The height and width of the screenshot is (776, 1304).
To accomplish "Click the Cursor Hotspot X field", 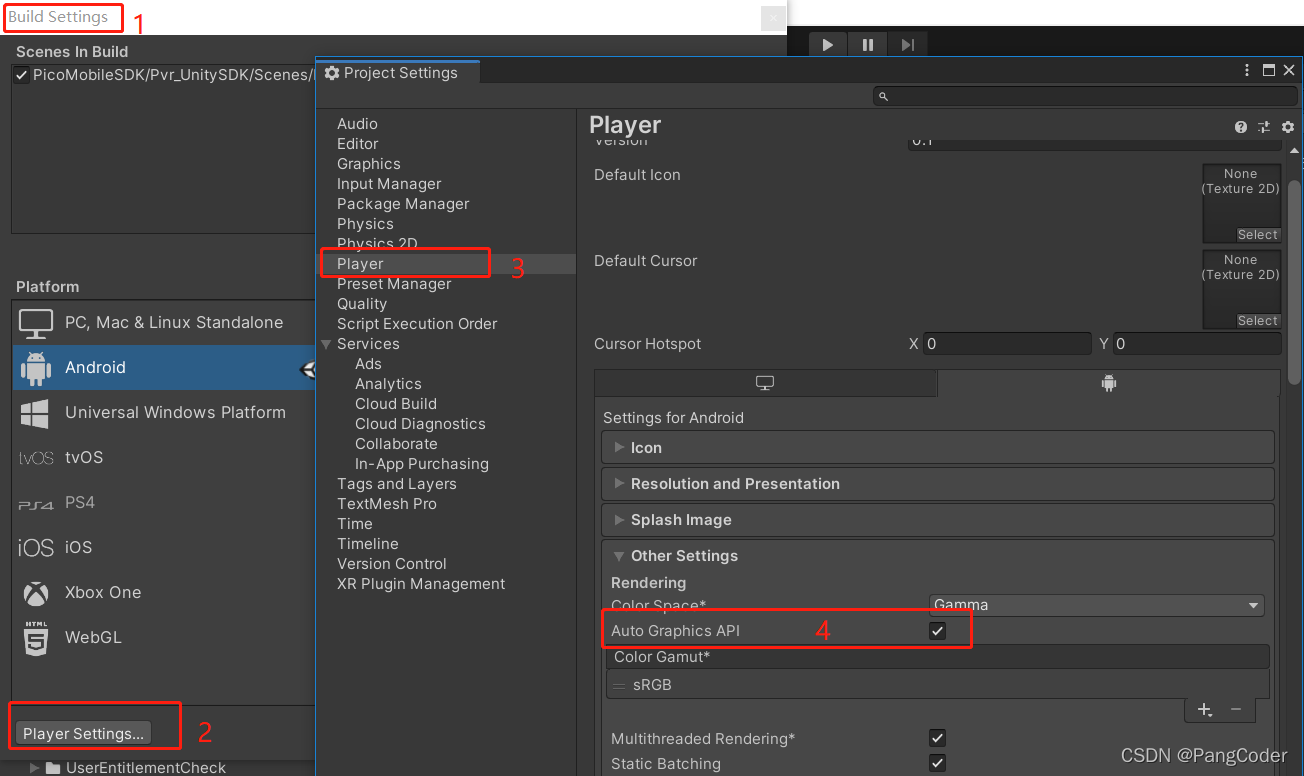I will coord(1007,344).
